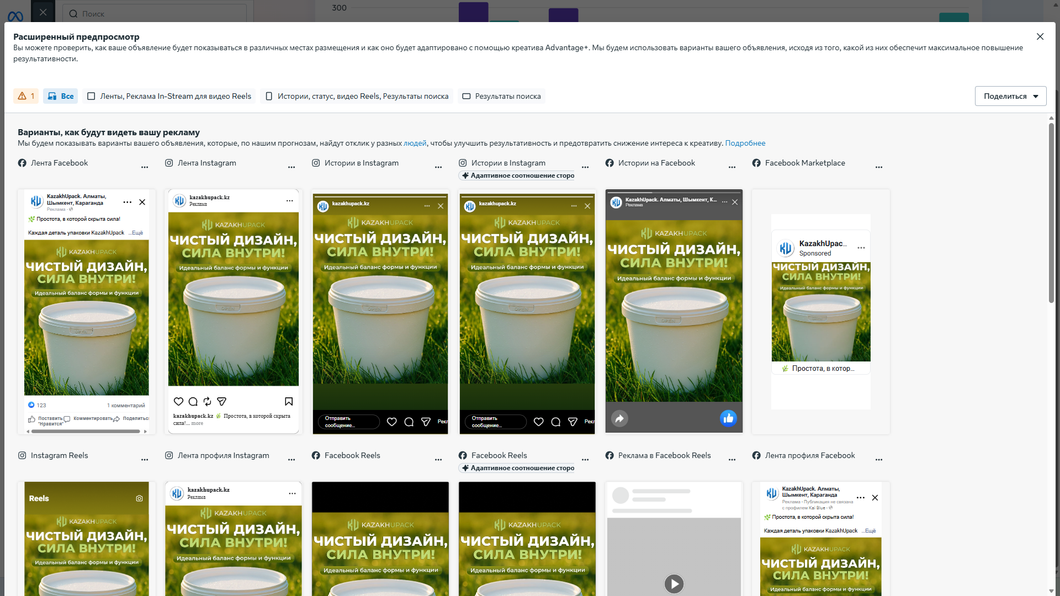Close the Расширенный предпросмотр dialog
The height and width of the screenshot is (596, 1060).
pyautogui.click(x=1040, y=36)
